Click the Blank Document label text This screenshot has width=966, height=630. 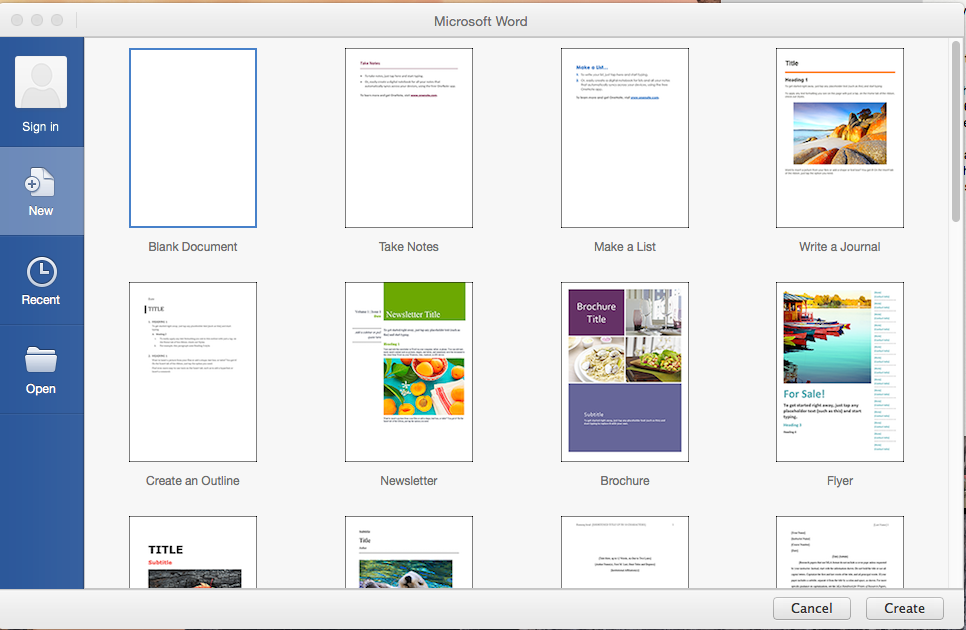[x=193, y=247]
